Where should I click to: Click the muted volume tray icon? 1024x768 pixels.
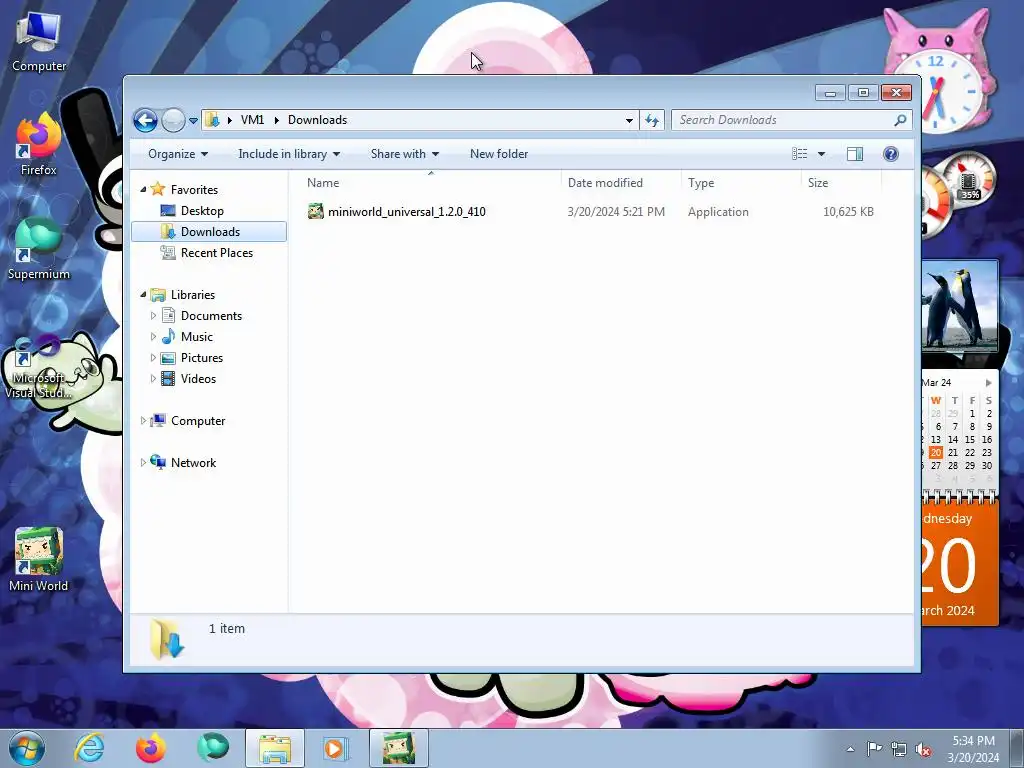923,750
